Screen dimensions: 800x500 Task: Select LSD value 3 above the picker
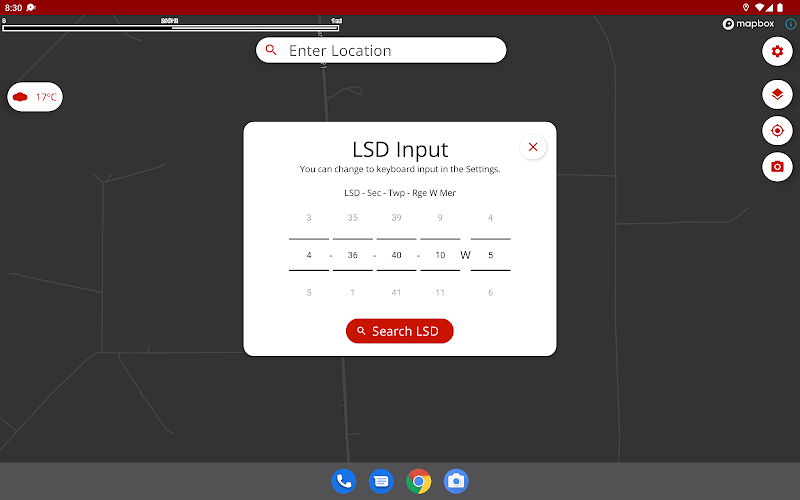click(309, 218)
